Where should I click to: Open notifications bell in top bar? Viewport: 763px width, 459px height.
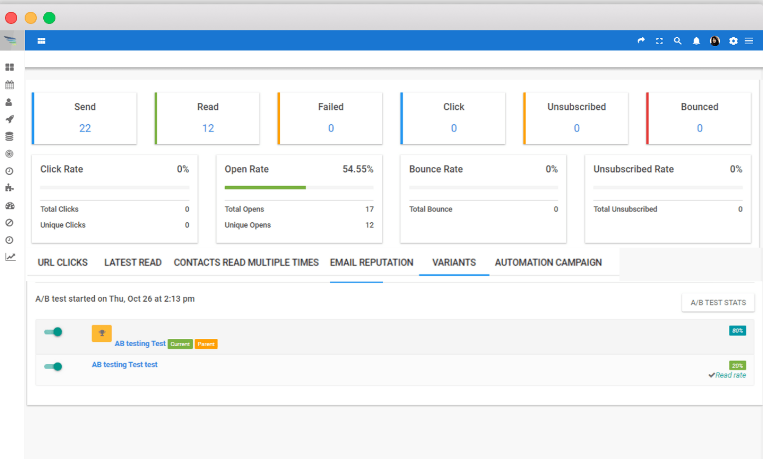tap(696, 41)
